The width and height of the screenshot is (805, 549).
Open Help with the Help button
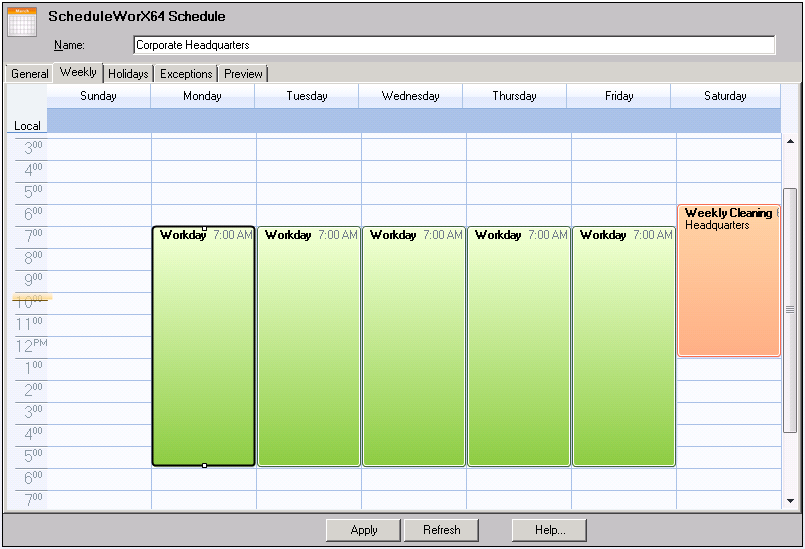(x=549, y=530)
